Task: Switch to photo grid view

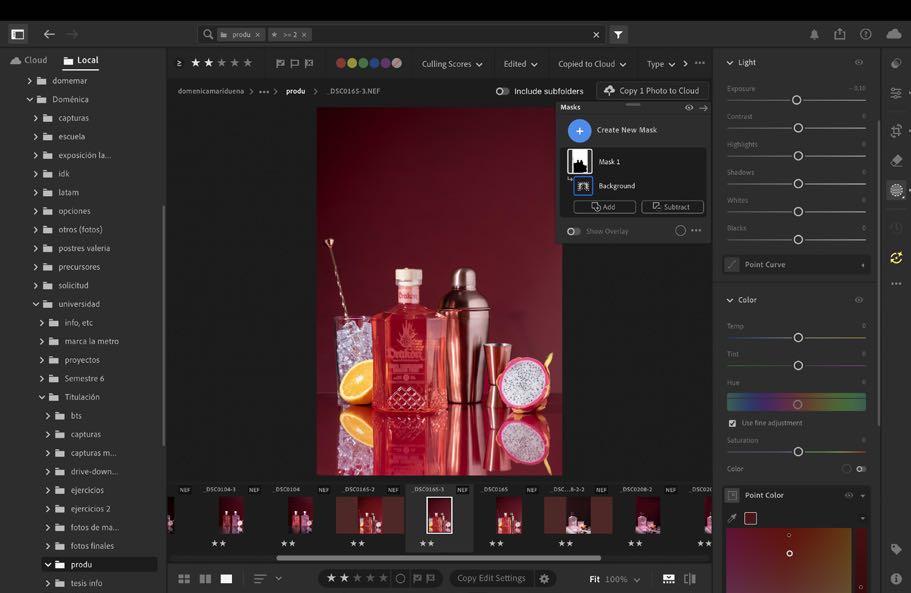Action: (x=184, y=578)
